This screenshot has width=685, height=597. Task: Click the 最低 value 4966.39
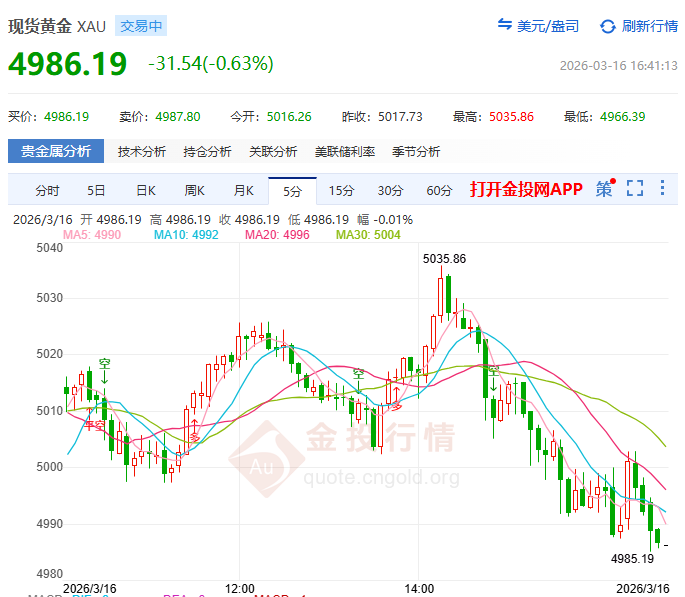623,117
